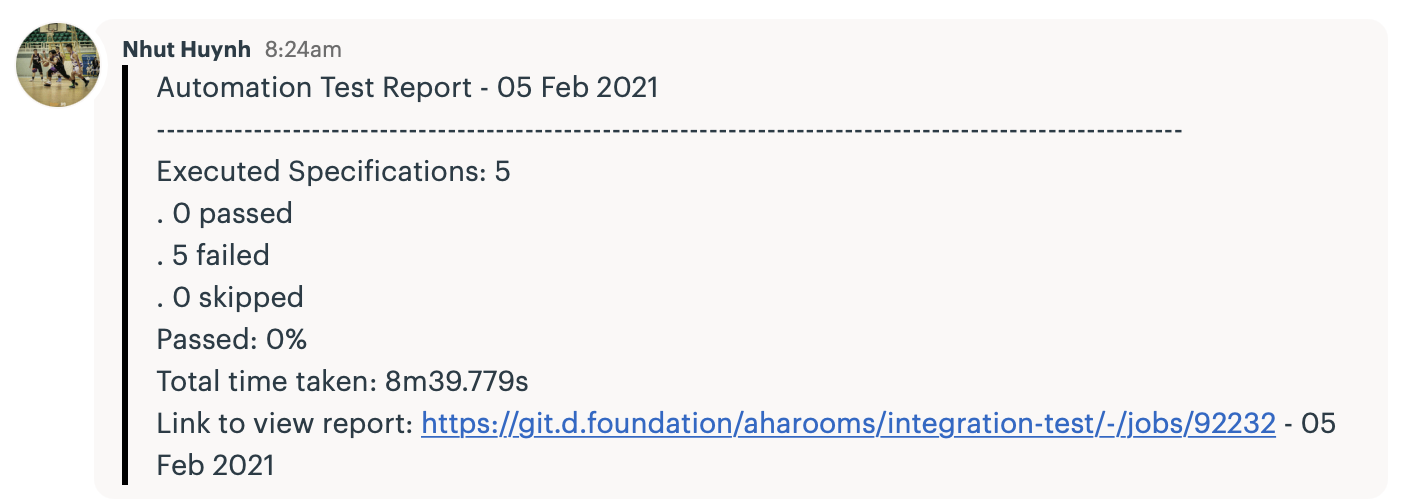Click the 8:24am message timestamp
The width and height of the screenshot is (1404, 504).
coord(304,48)
